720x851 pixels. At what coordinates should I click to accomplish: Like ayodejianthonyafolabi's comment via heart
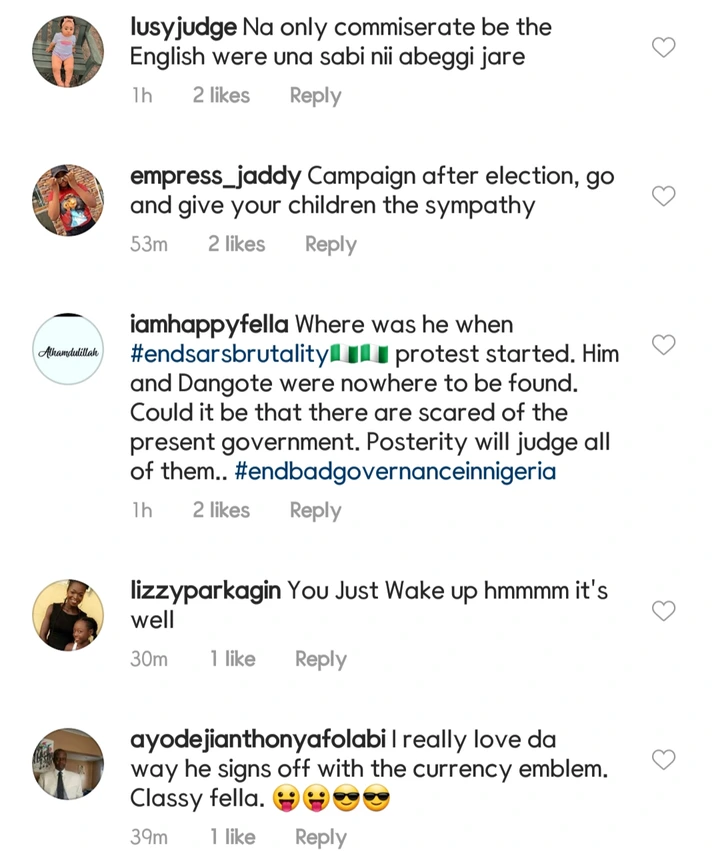(663, 759)
